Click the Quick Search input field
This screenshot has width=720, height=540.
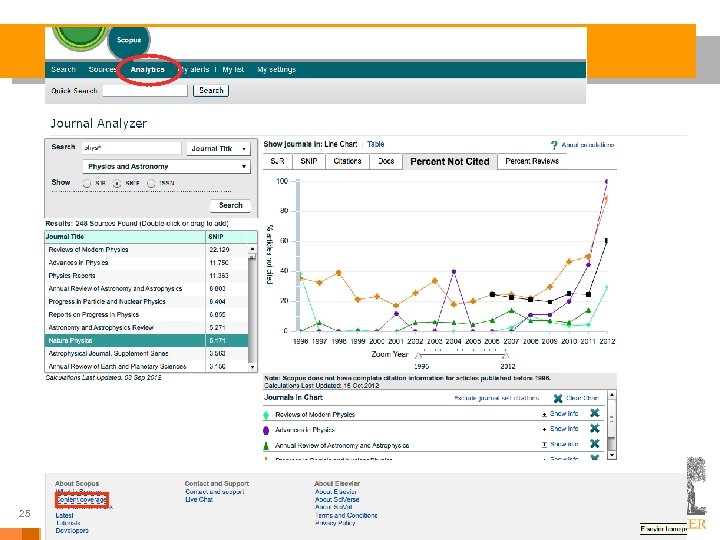tap(145, 90)
